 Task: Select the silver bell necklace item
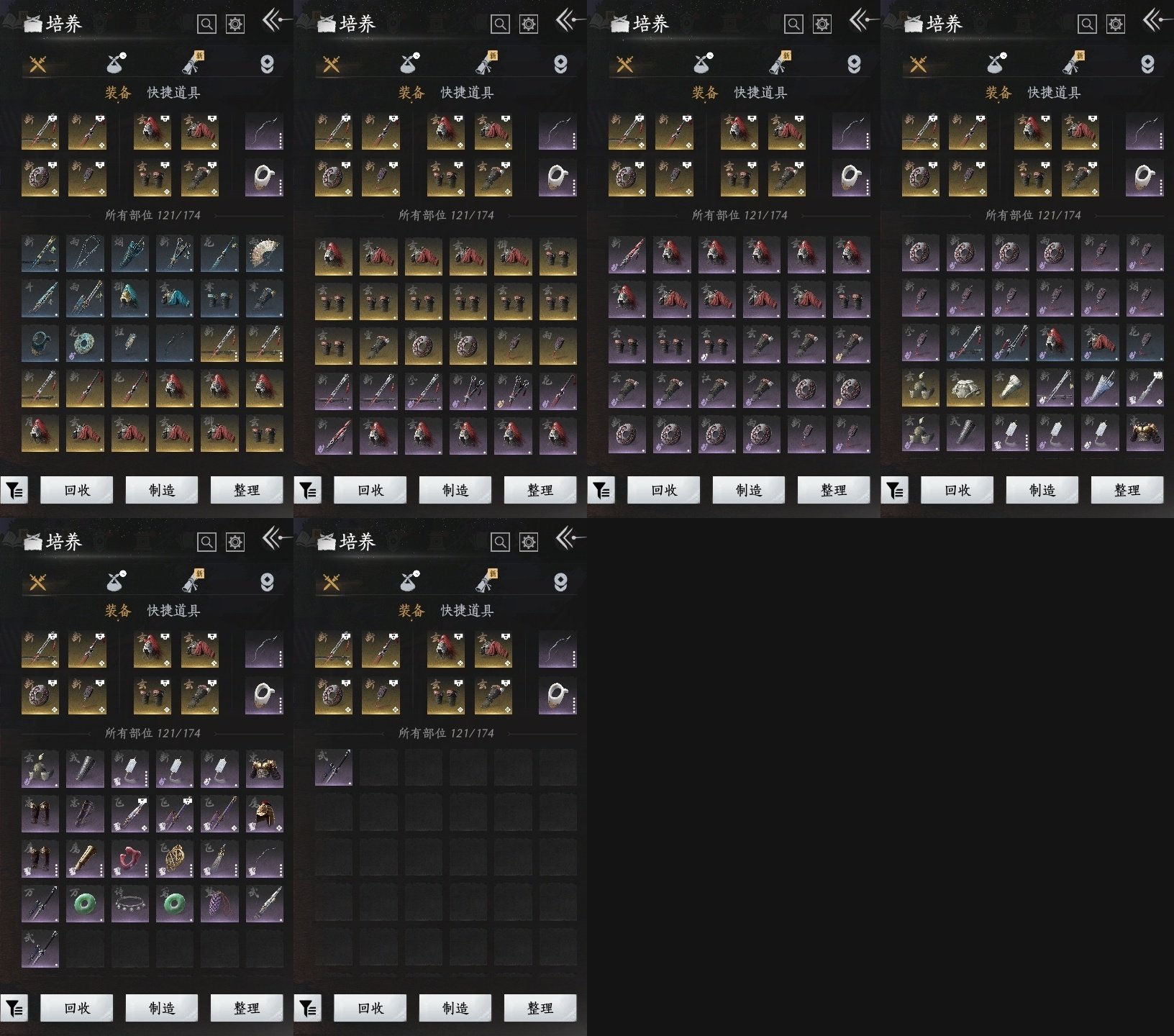130,904
